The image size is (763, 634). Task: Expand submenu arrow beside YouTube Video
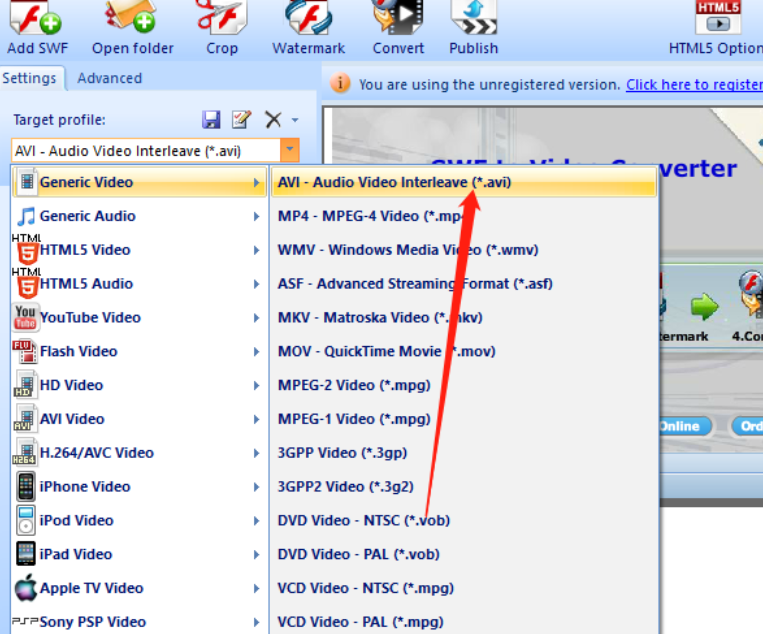(x=256, y=318)
